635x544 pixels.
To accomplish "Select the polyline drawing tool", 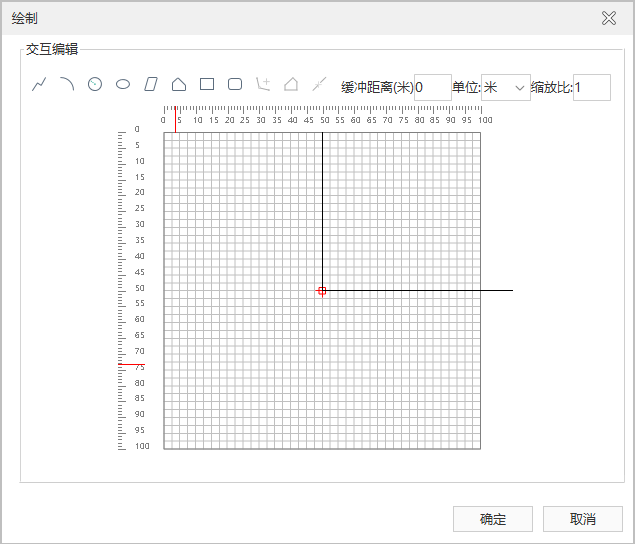I will tap(39, 85).
